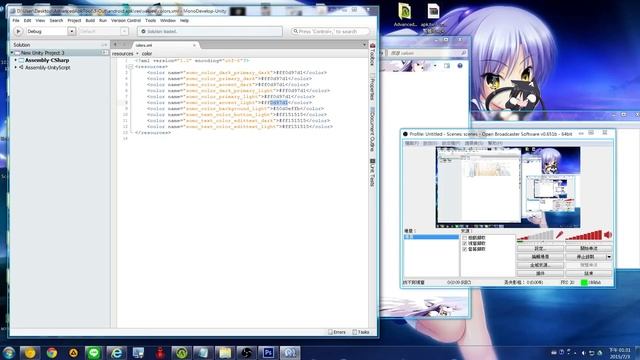The image size is (640, 360).
Task: Launch Google Chrome from the taskbar
Action: 51,353
